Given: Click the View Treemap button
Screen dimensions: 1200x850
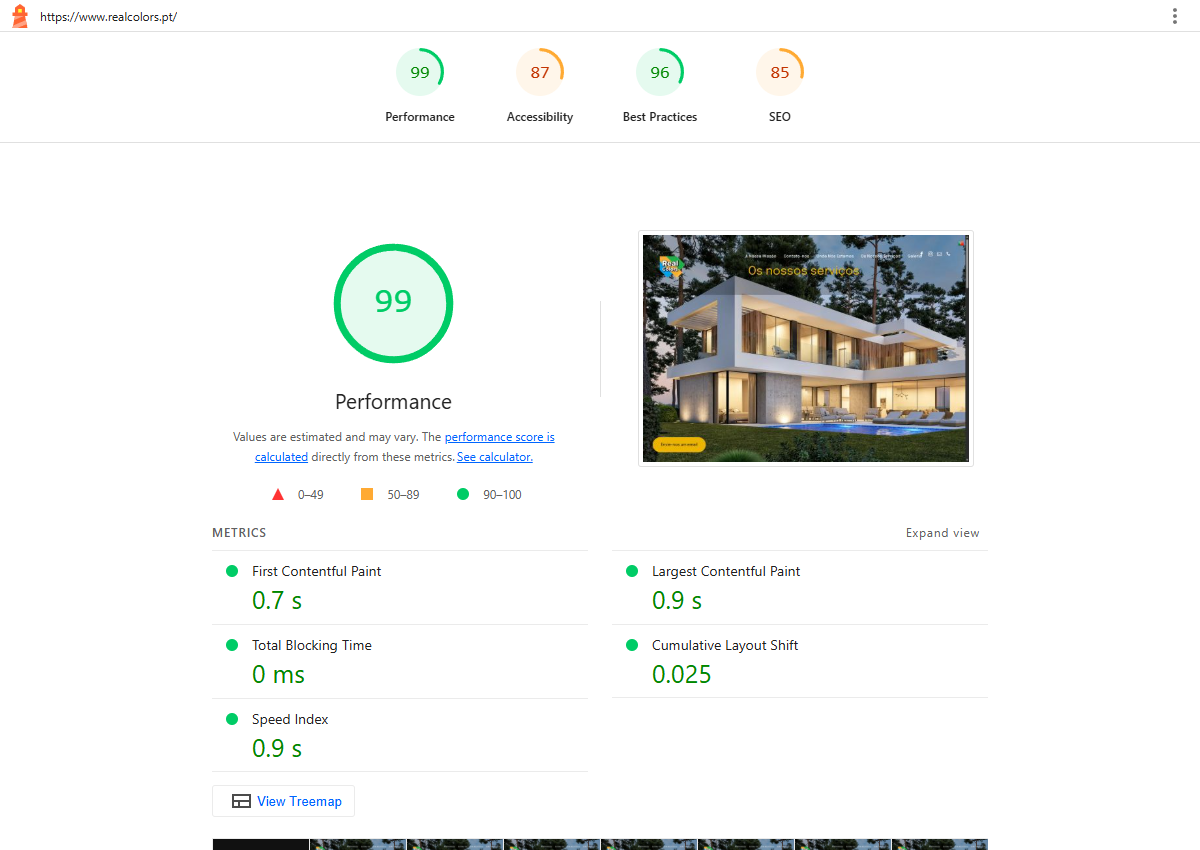Looking at the screenshot, I should click(283, 801).
